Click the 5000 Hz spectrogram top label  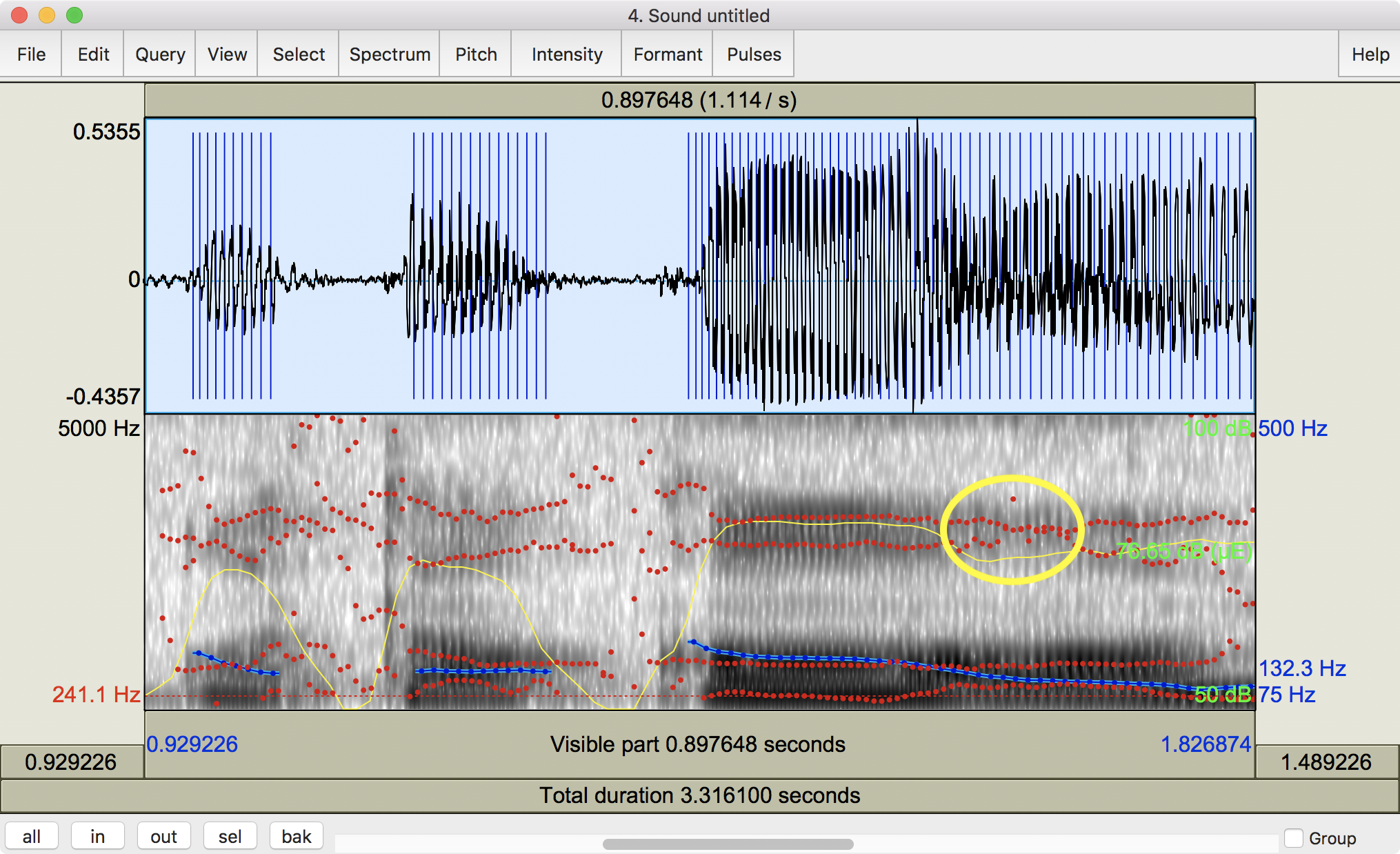point(99,428)
